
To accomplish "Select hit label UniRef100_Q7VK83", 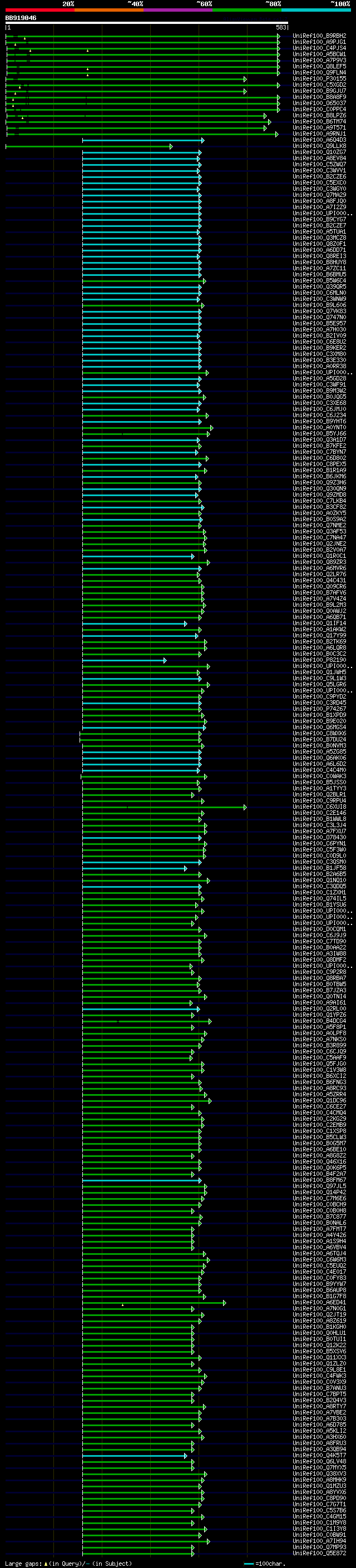I will (319, 311).
